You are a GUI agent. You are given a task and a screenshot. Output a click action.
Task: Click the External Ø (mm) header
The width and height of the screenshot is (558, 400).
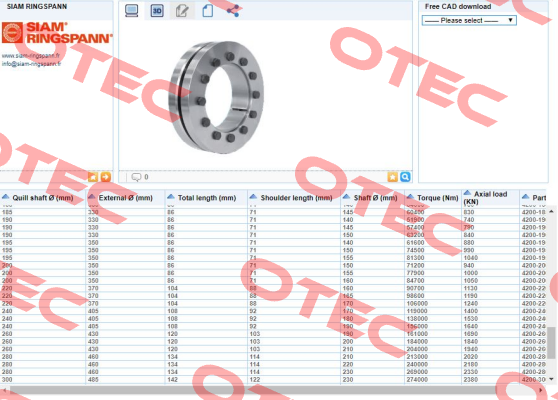point(126,198)
